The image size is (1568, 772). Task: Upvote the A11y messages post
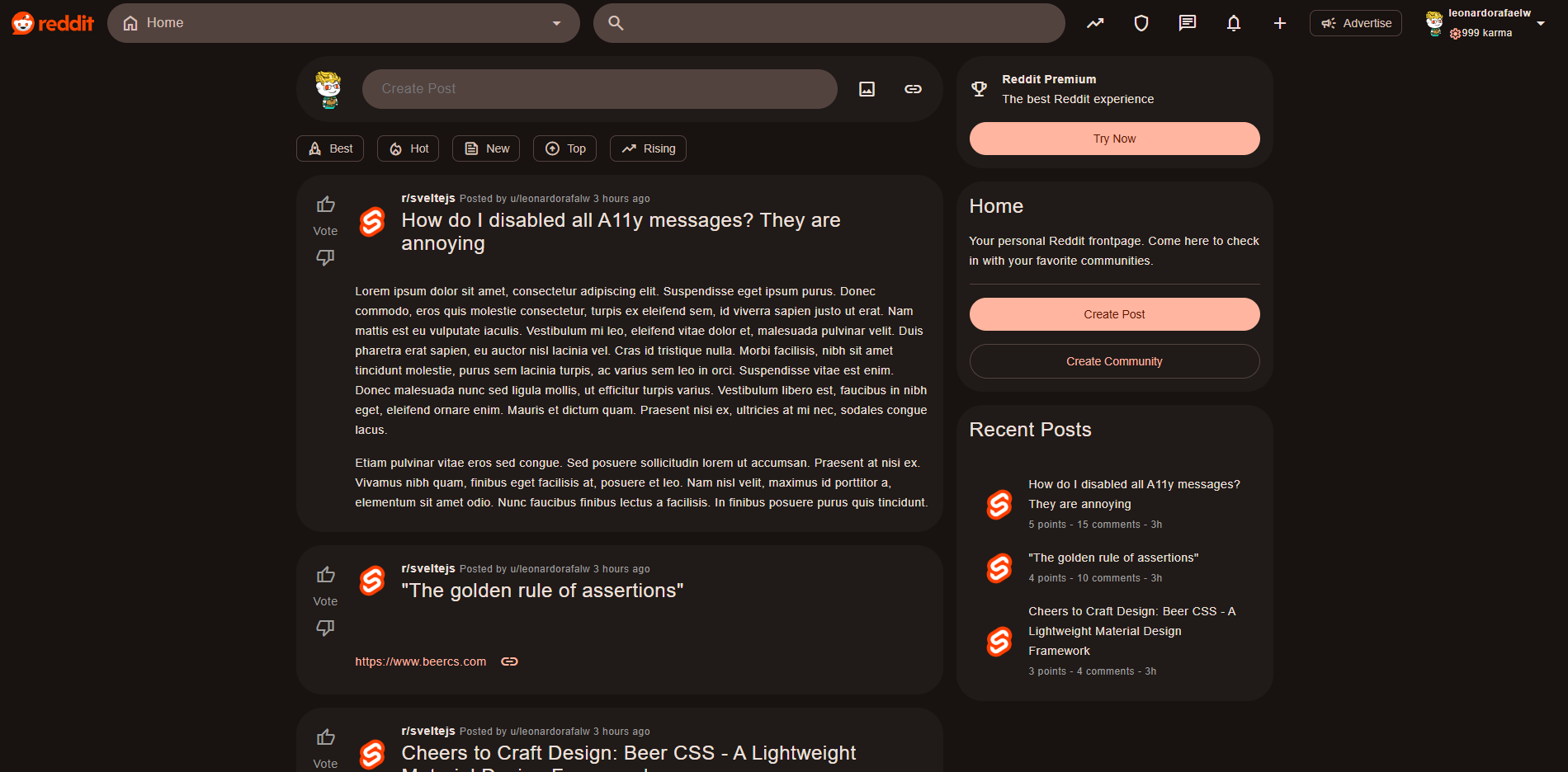(325, 204)
